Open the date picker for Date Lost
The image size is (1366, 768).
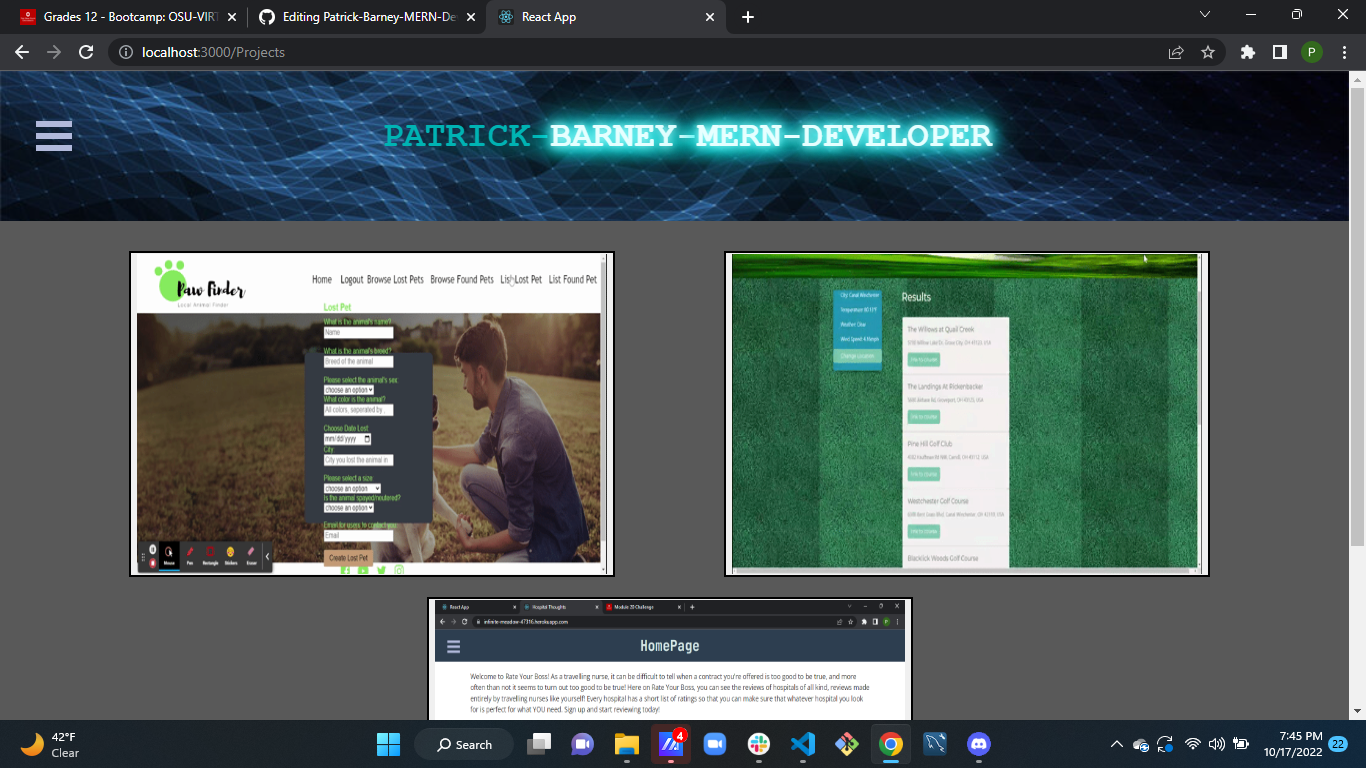coord(367,439)
